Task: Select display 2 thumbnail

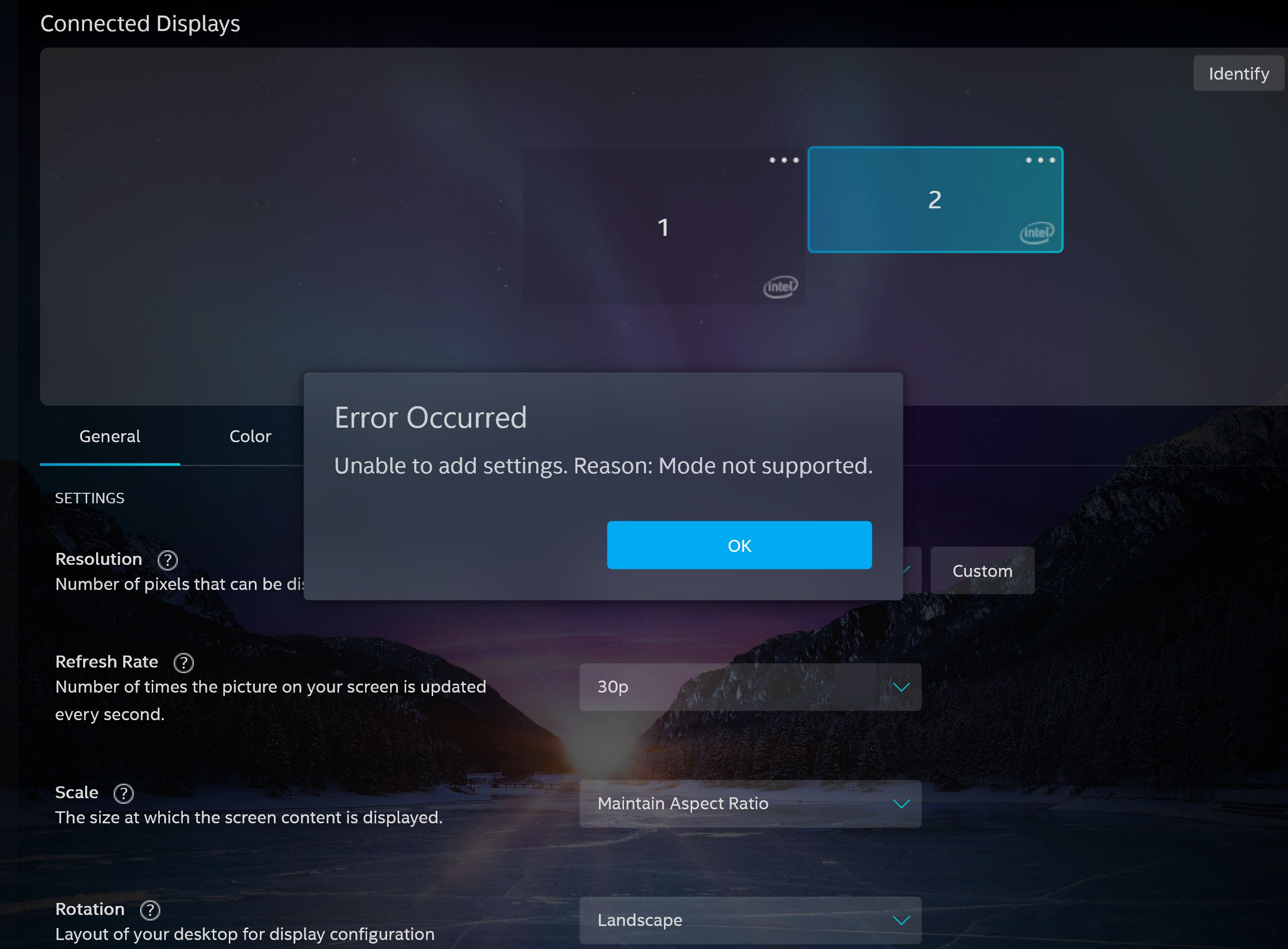Action: [935, 200]
